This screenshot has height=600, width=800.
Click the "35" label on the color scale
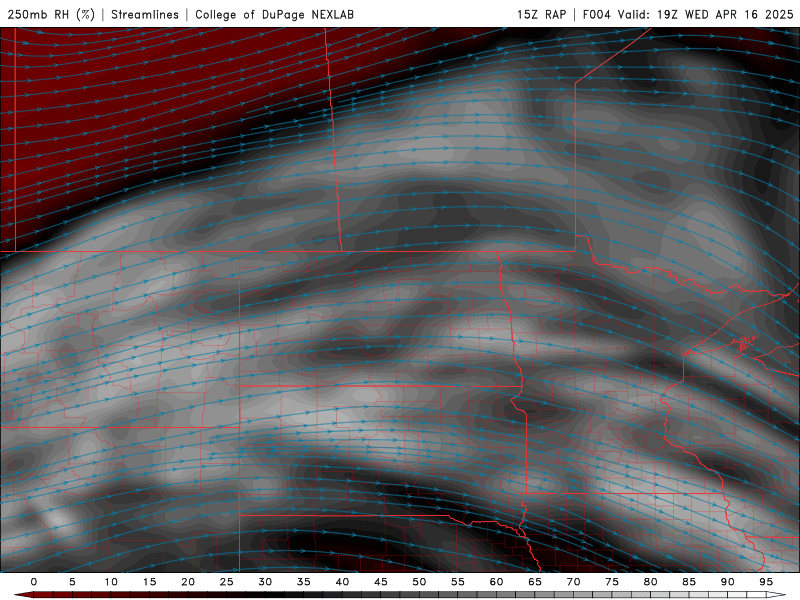pyautogui.click(x=304, y=582)
